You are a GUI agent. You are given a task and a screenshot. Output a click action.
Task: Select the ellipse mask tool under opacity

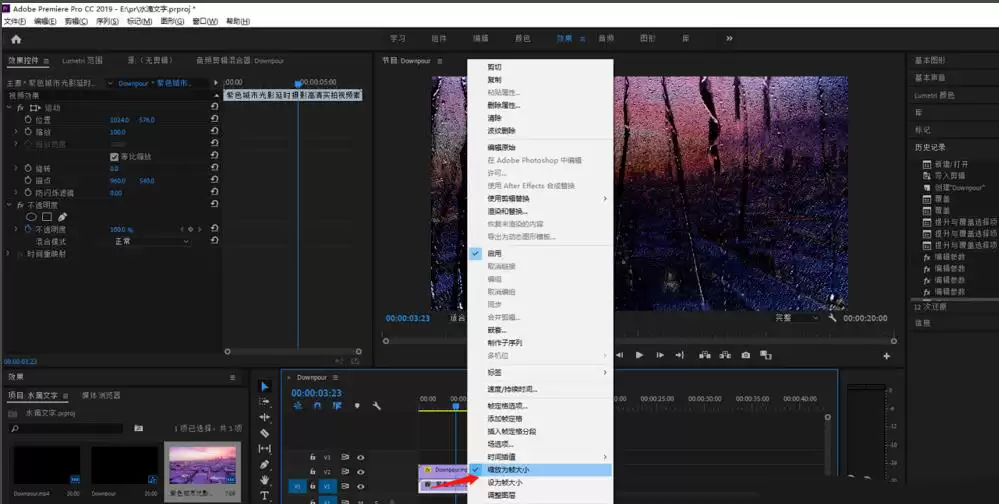pos(31,217)
